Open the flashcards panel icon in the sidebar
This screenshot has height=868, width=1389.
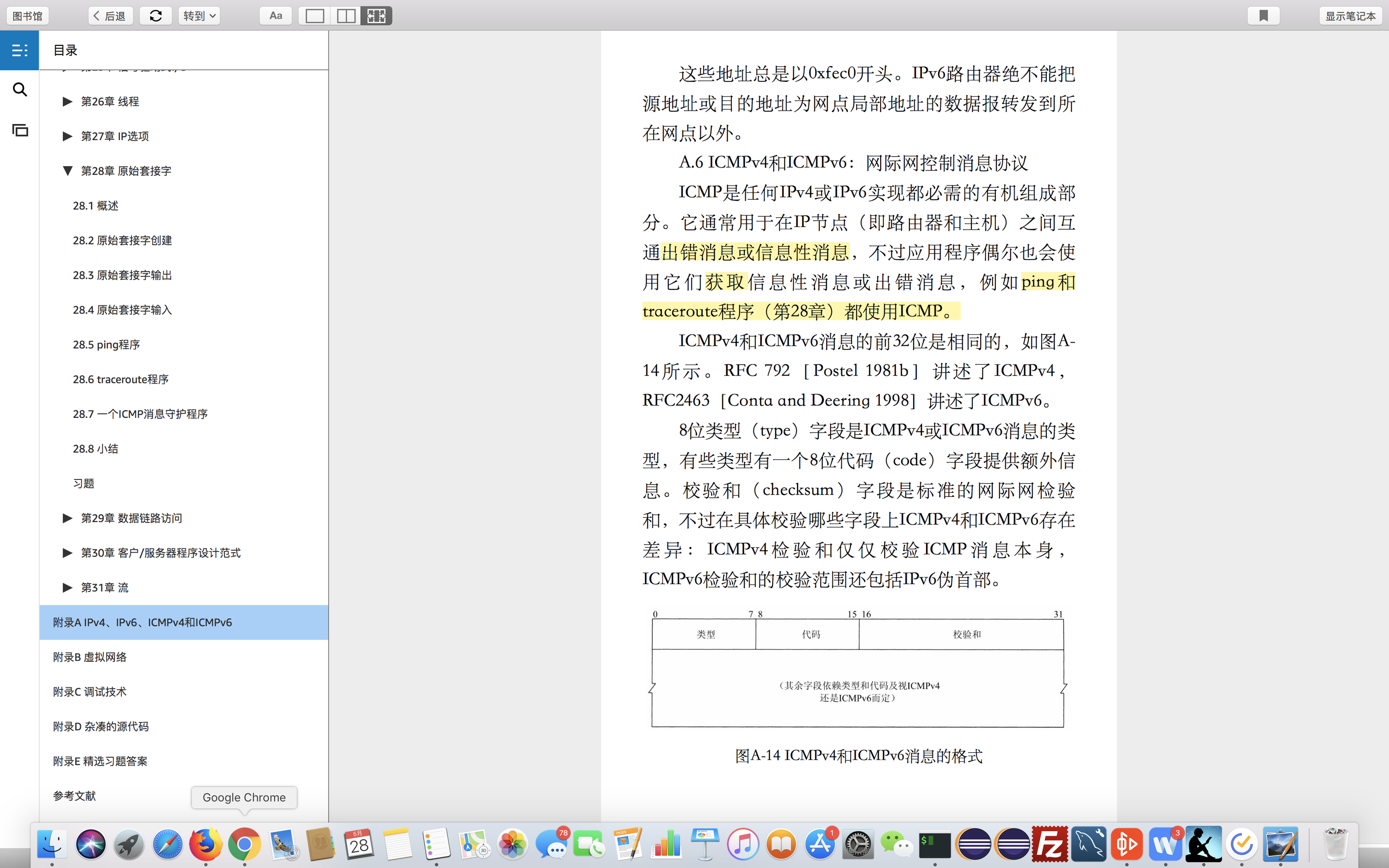[19, 130]
